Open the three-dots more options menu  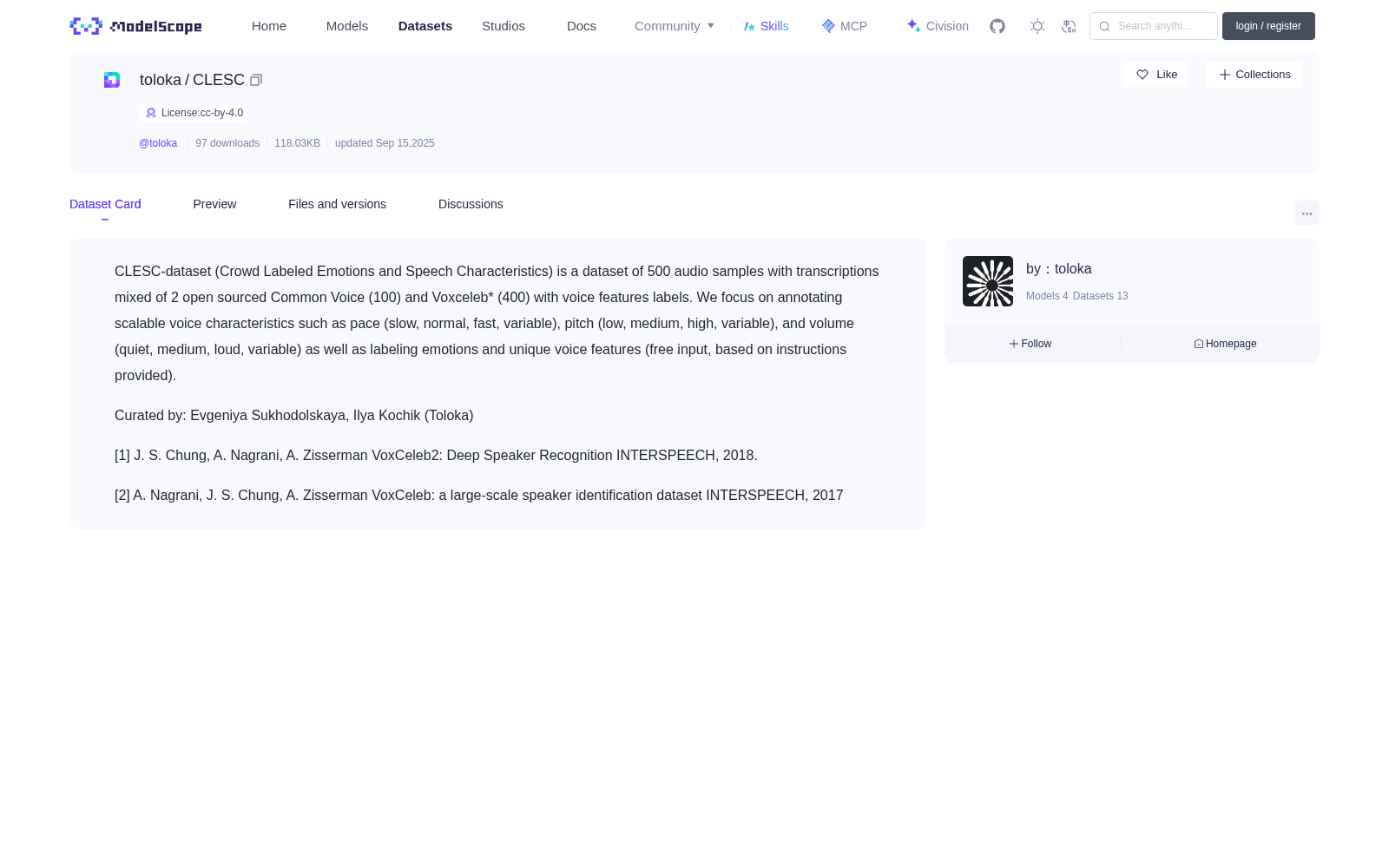(1307, 213)
